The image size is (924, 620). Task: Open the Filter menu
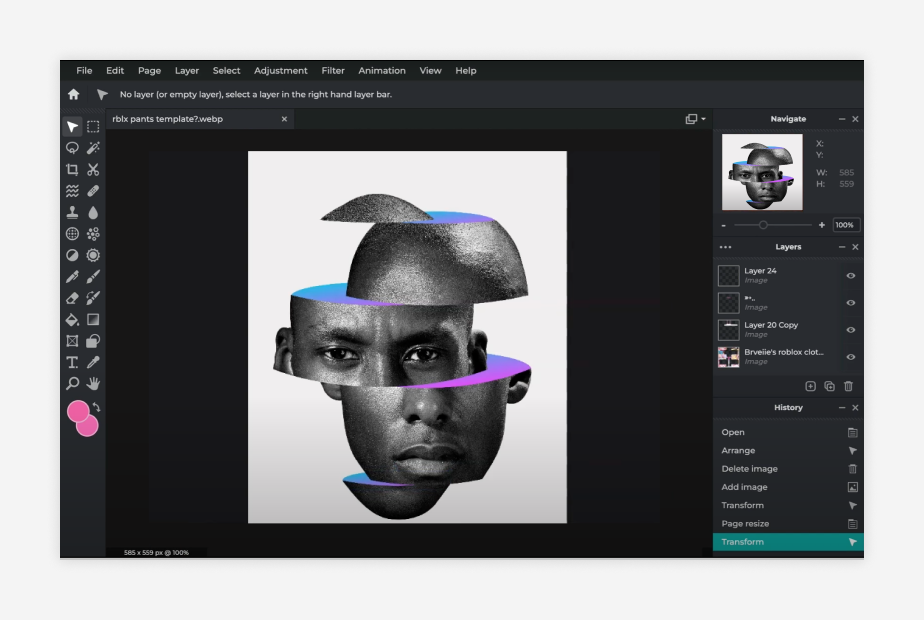tap(333, 71)
